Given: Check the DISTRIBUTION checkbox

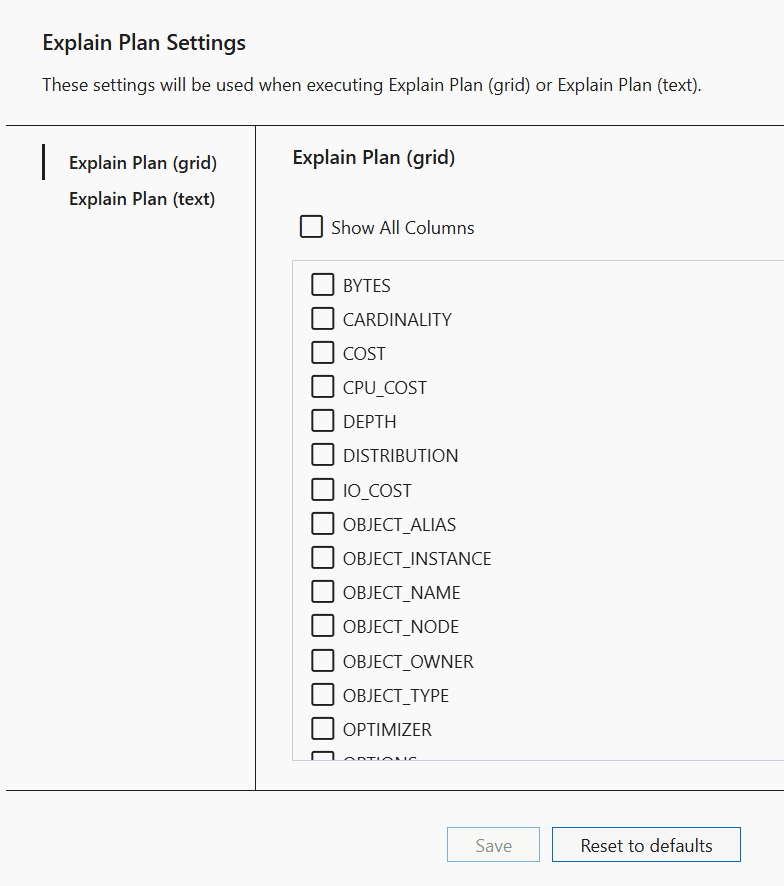Looking at the screenshot, I should click(323, 454).
